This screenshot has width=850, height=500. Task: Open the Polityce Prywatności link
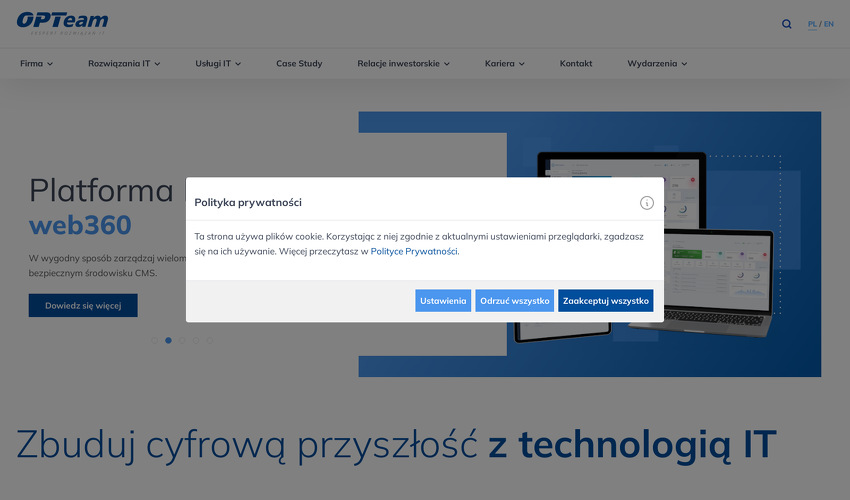[x=414, y=251]
